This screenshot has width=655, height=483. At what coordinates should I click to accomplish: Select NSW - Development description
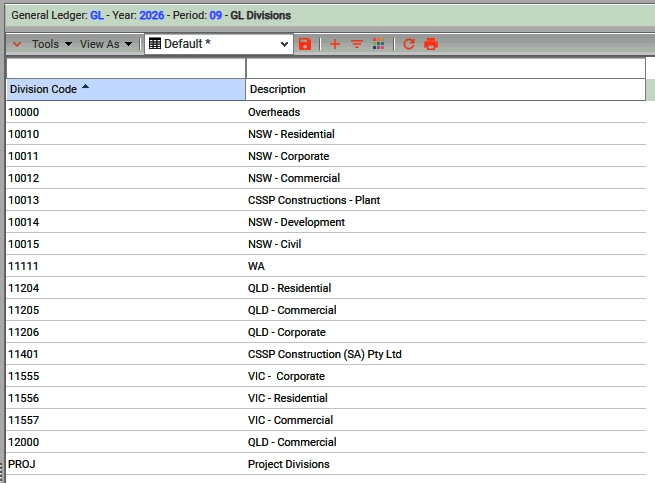click(297, 222)
